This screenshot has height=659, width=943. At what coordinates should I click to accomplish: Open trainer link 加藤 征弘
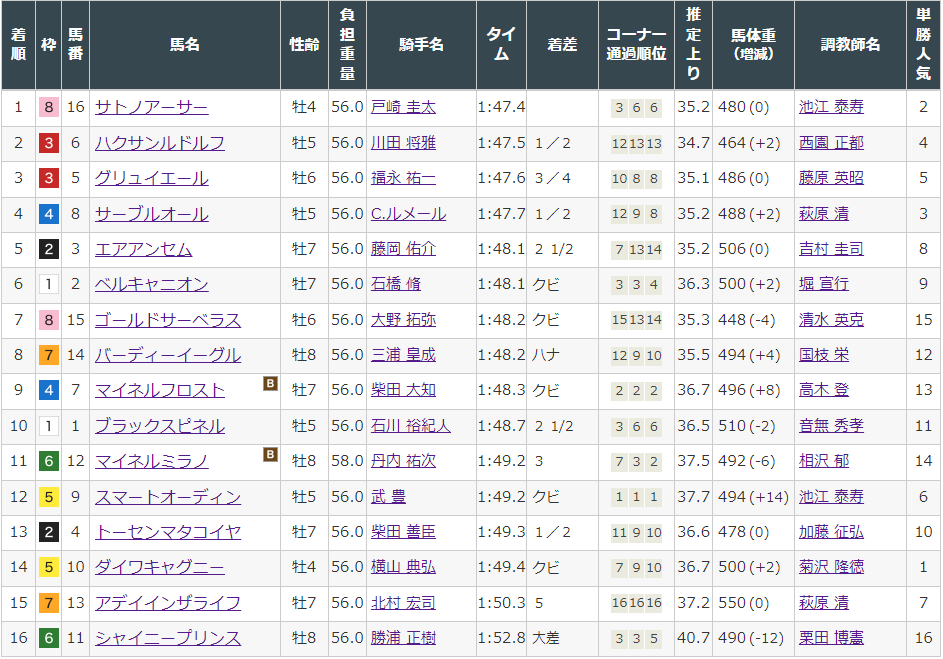831,532
